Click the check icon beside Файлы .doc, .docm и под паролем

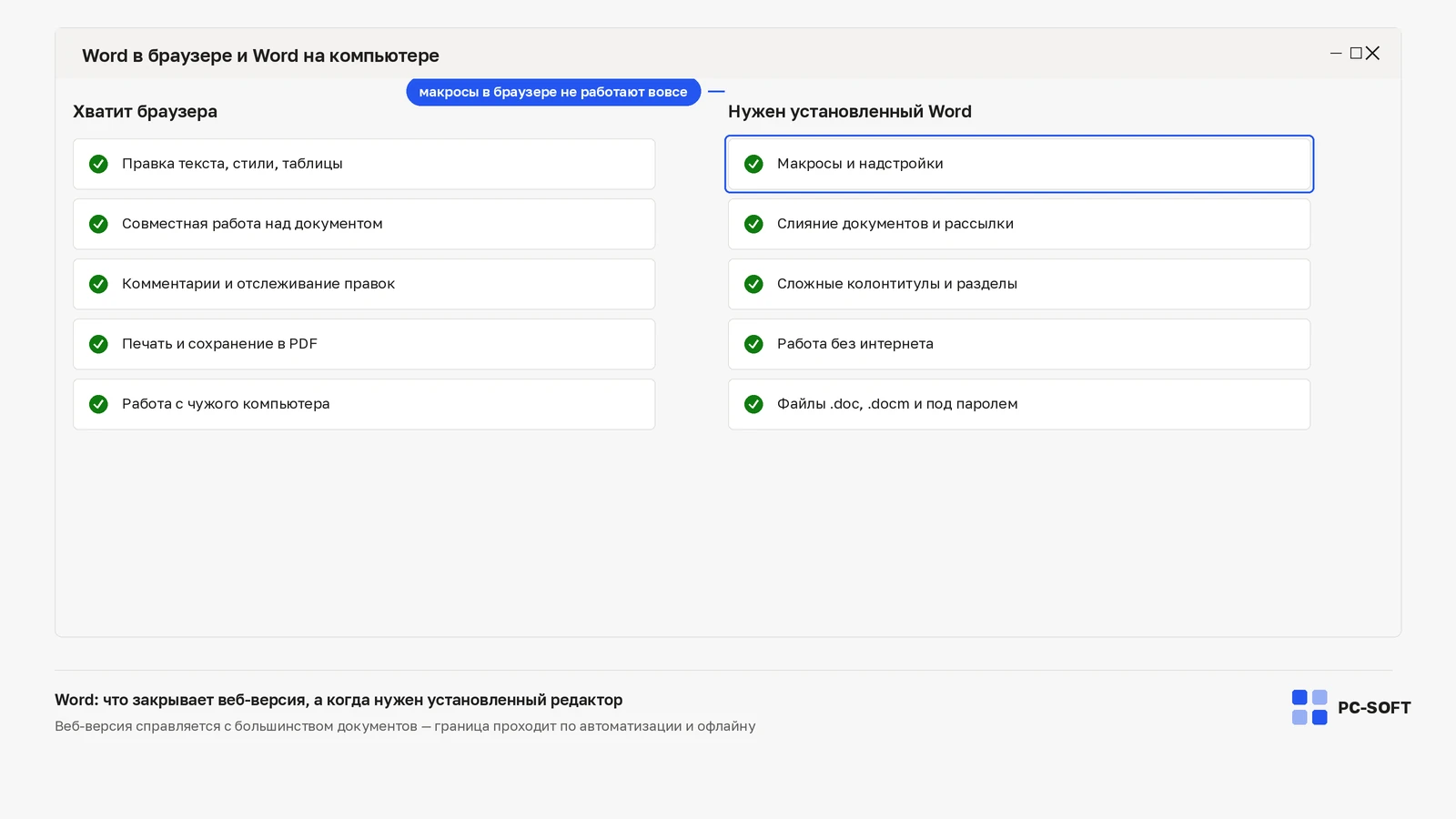point(753,404)
